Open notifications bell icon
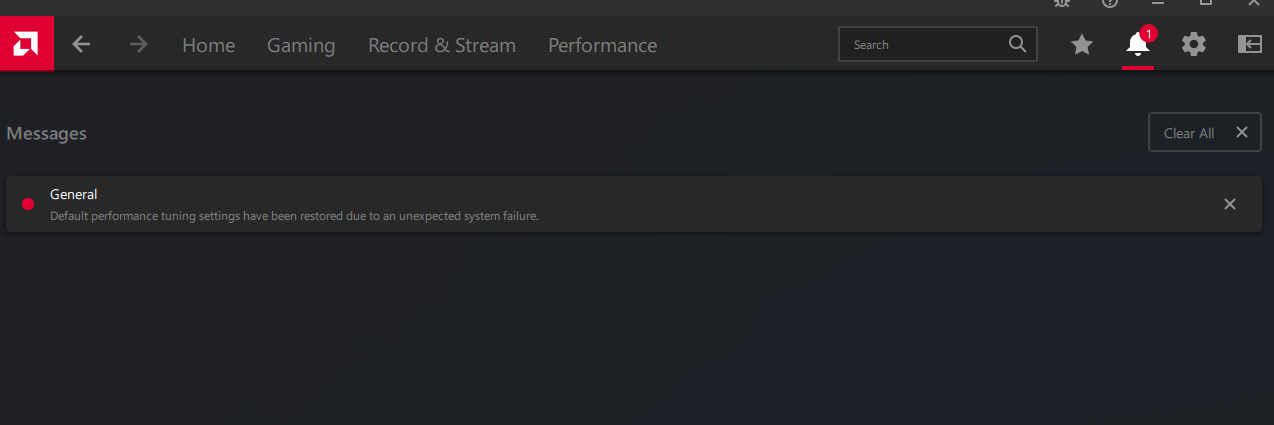1274x425 pixels. [1137, 45]
